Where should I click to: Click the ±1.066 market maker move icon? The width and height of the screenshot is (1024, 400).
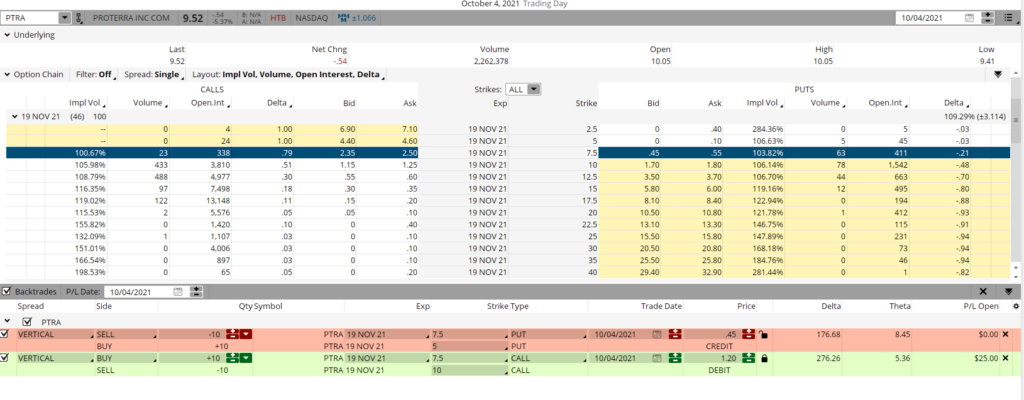click(x=350, y=18)
